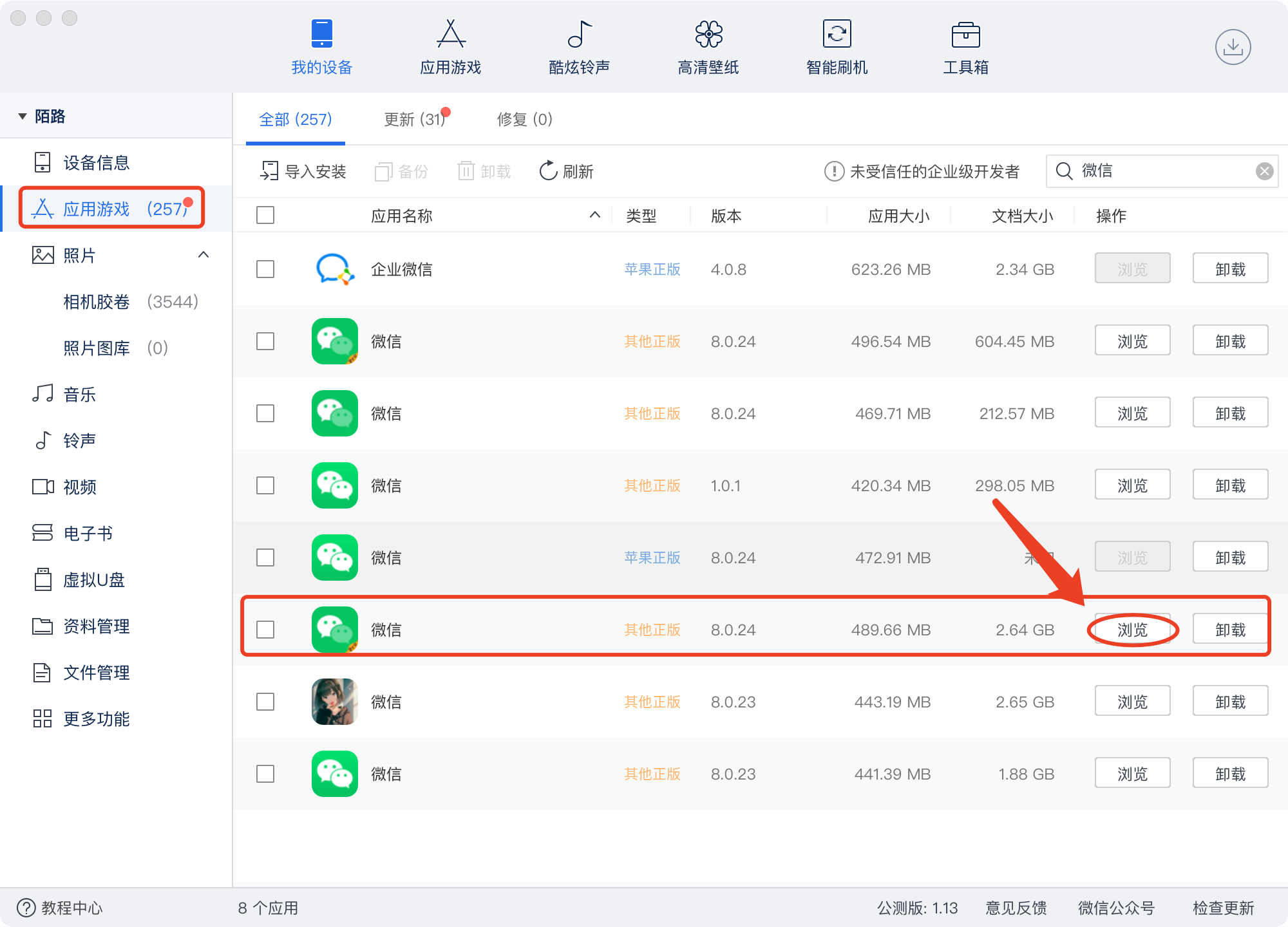The image size is (1288, 927).
Task: Collapse the 照片 sidebar group chevron
Action: pyautogui.click(x=204, y=255)
